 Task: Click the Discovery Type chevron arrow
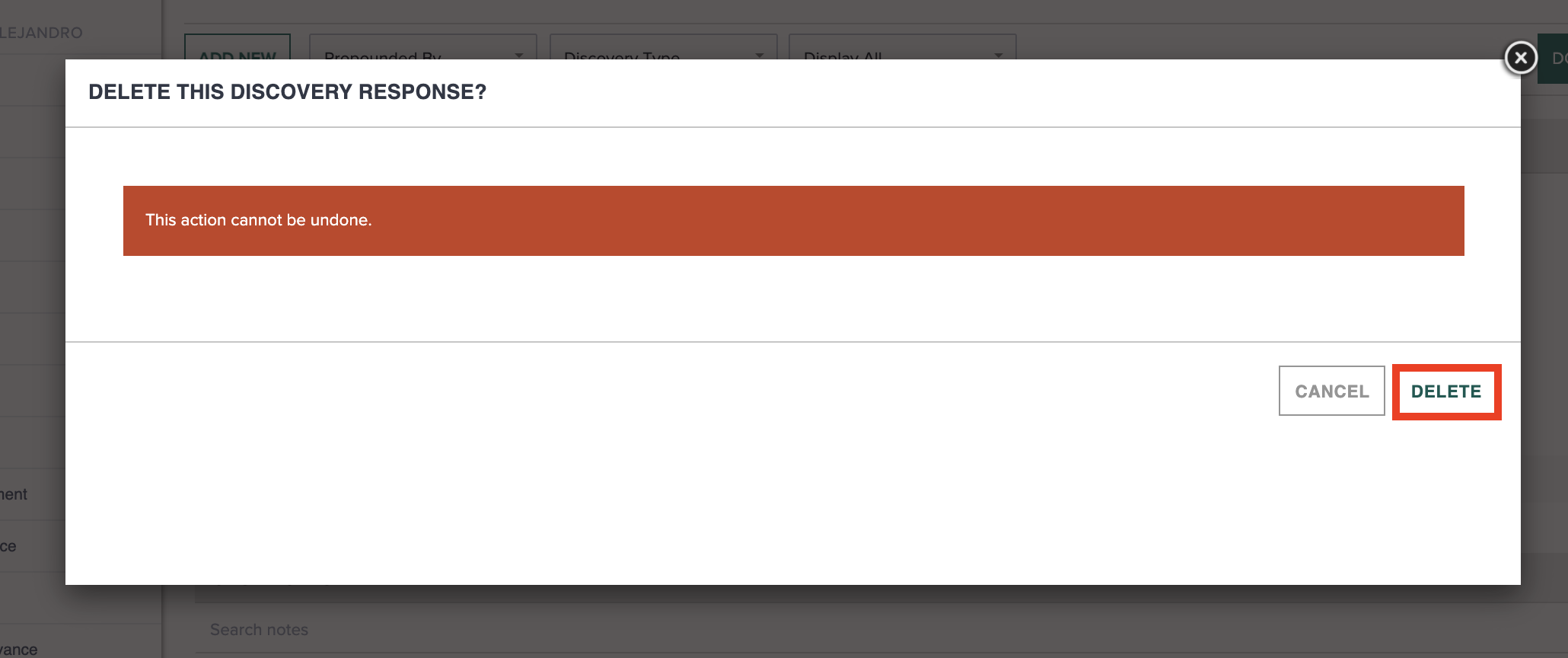[759, 55]
